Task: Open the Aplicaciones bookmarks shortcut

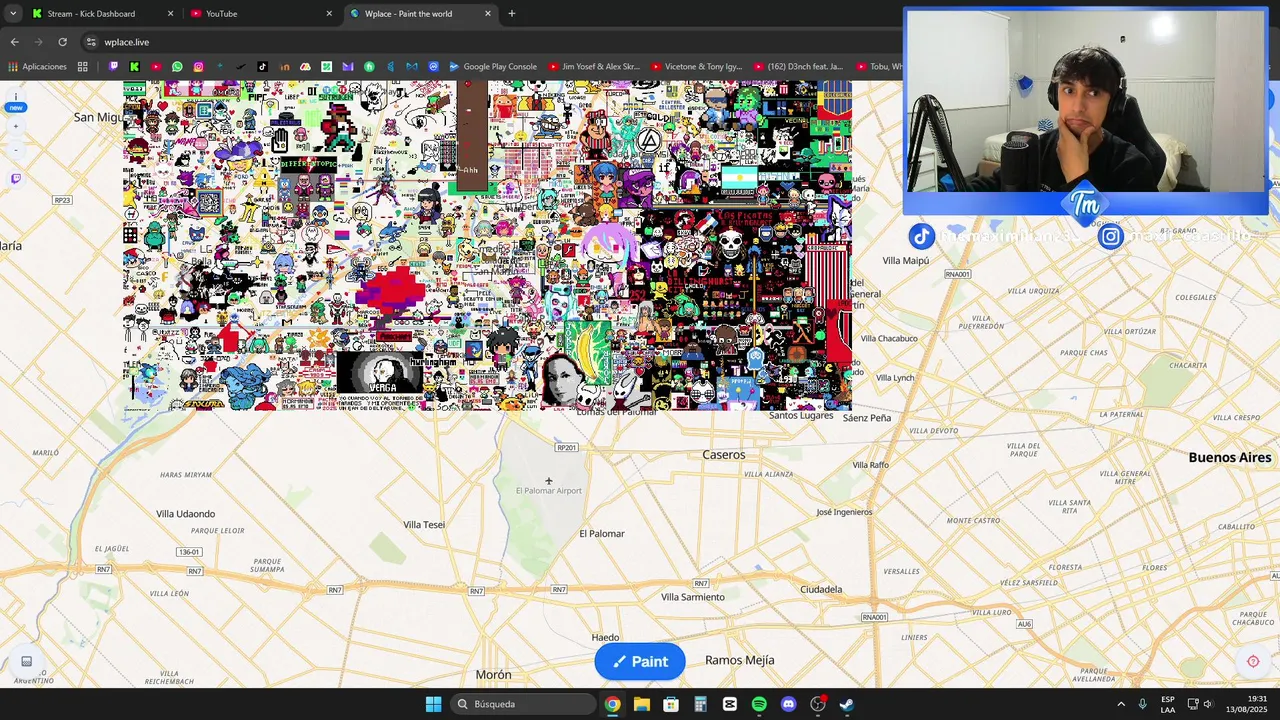Action: pyautogui.click(x=37, y=67)
